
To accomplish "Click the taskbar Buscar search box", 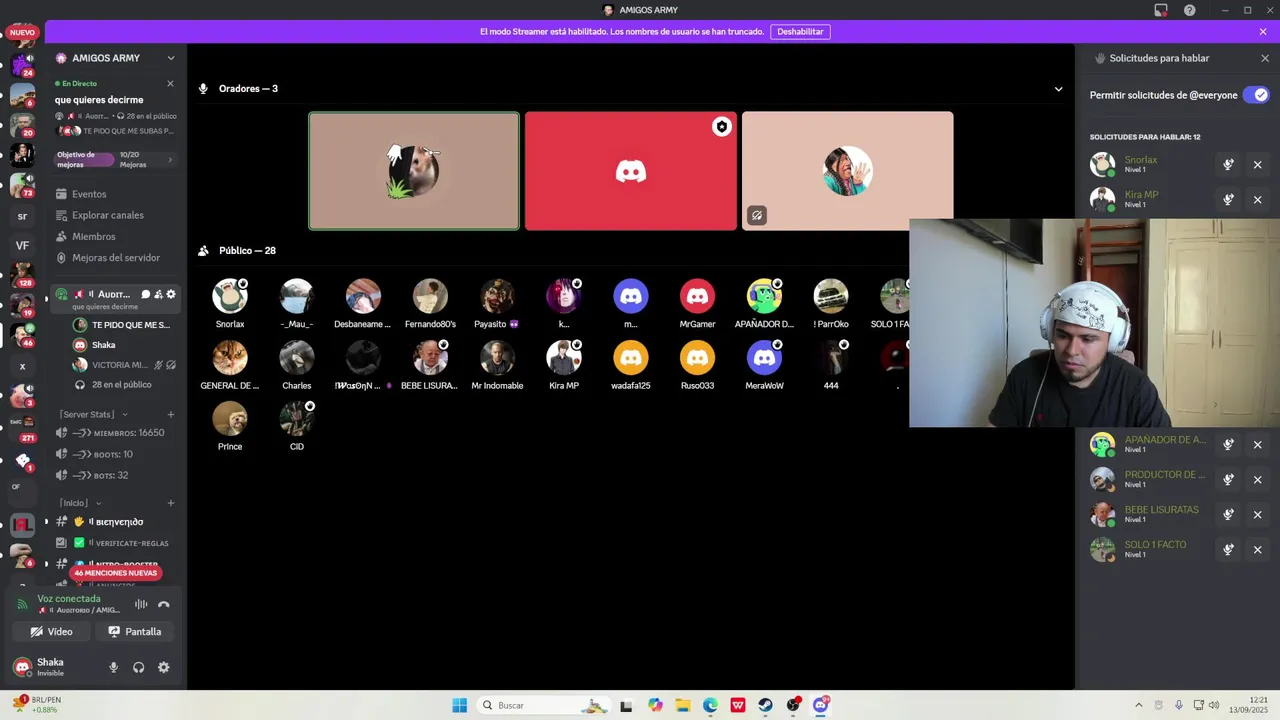I will coord(543,705).
